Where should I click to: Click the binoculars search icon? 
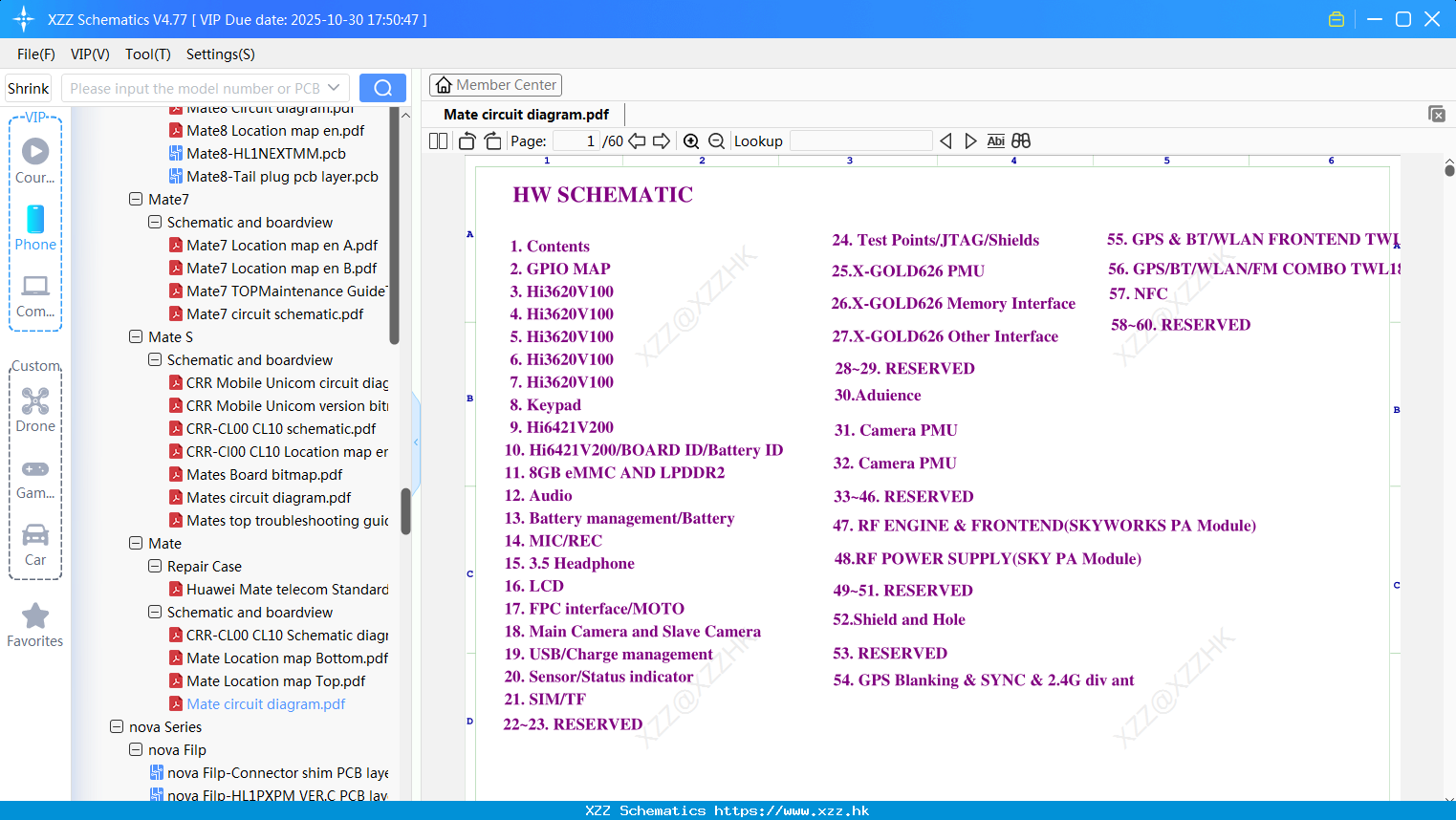(1021, 141)
